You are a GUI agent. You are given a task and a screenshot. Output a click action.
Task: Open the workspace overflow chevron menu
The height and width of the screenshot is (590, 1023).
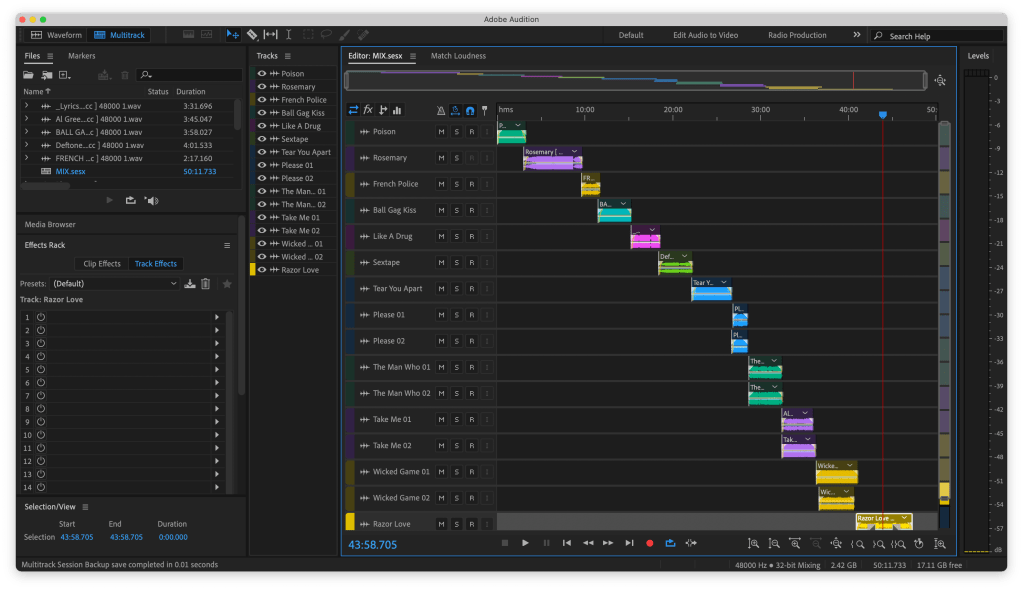click(x=856, y=35)
